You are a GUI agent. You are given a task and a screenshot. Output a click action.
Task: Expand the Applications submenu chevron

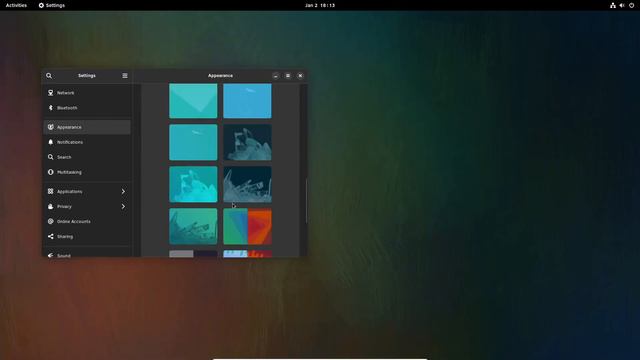(x=123, y=191)
